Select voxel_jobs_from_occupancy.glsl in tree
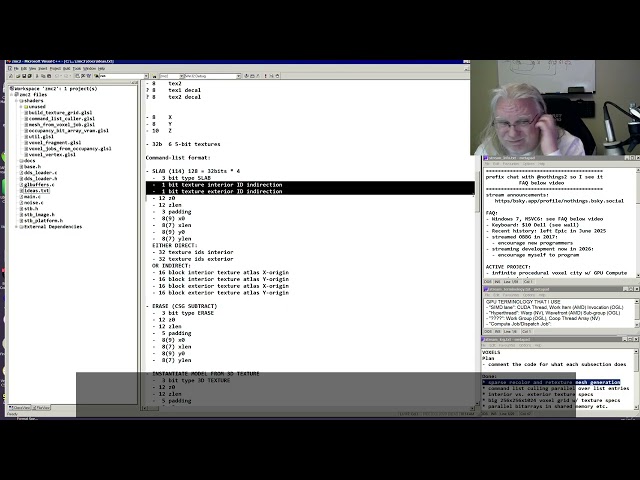The height and width of the screenshot is (480, 640). [70, 149]
